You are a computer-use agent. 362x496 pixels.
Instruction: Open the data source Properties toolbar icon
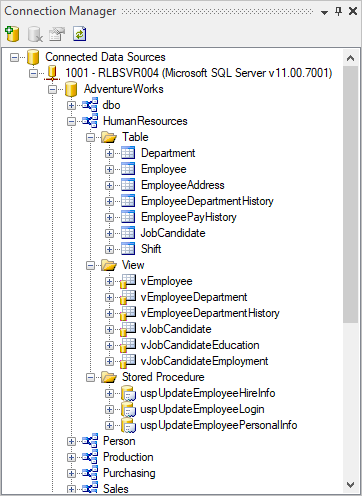[57, 34]
